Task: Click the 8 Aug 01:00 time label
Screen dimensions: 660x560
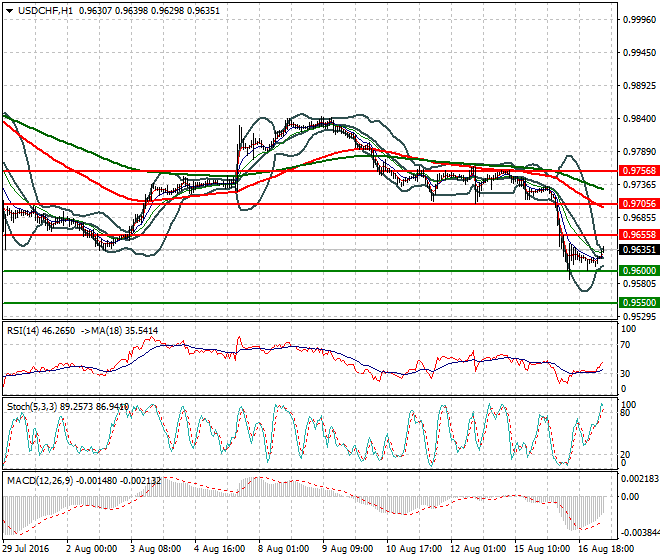Action: [284, 549]
